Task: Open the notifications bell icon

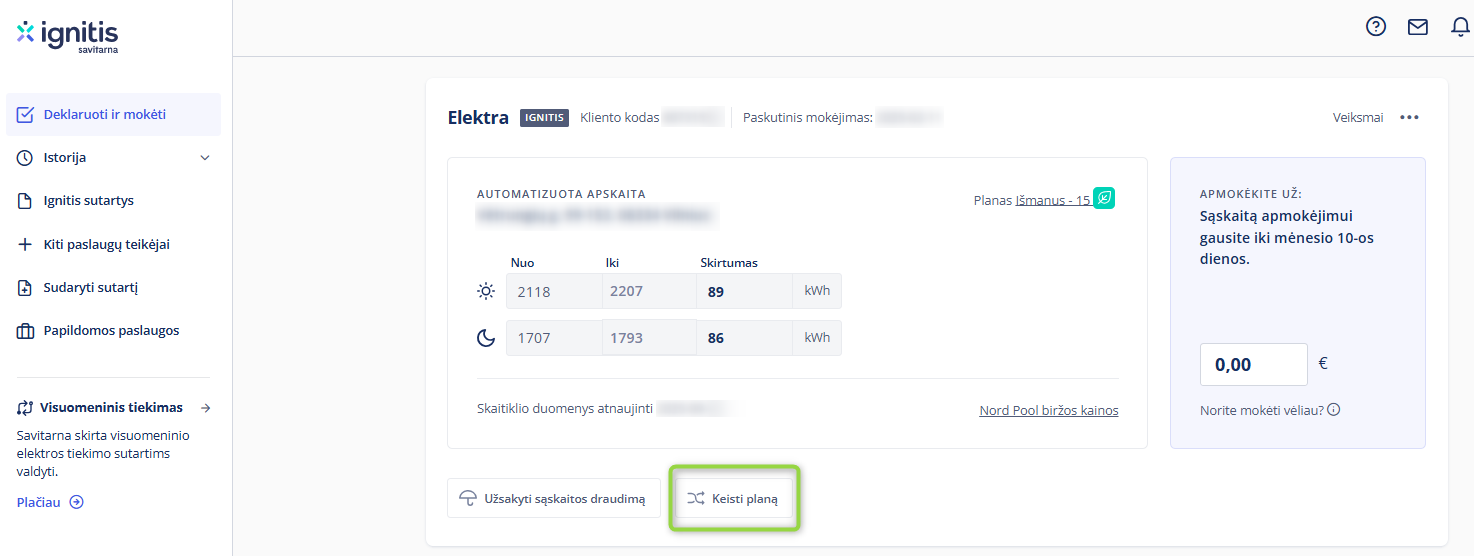Action: coord(1460,27)
